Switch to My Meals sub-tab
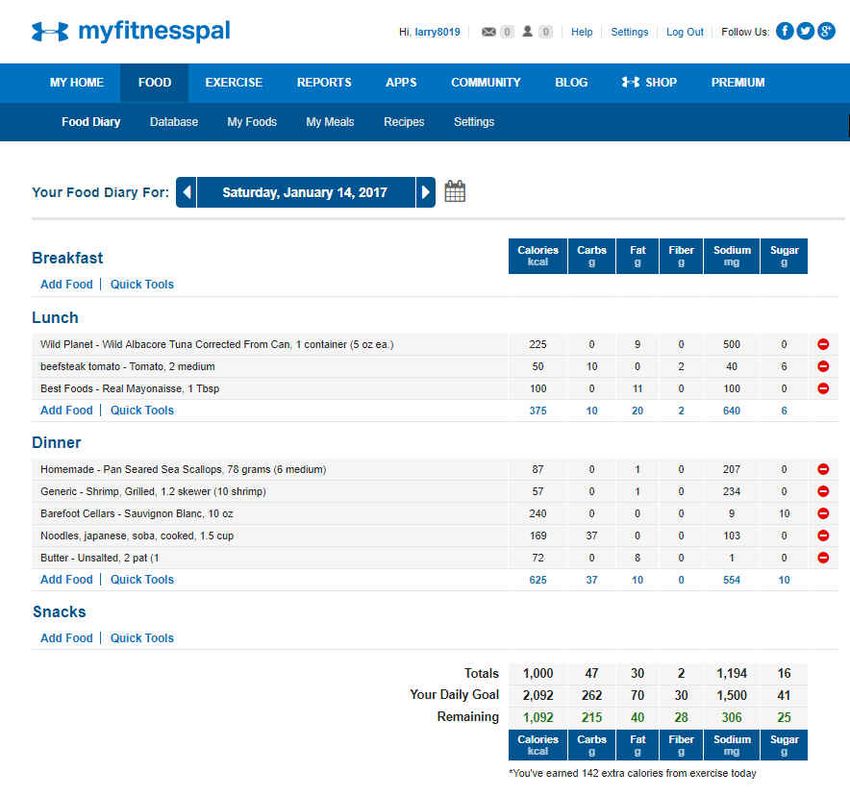850x797 pixels. [x=330, y=122]
